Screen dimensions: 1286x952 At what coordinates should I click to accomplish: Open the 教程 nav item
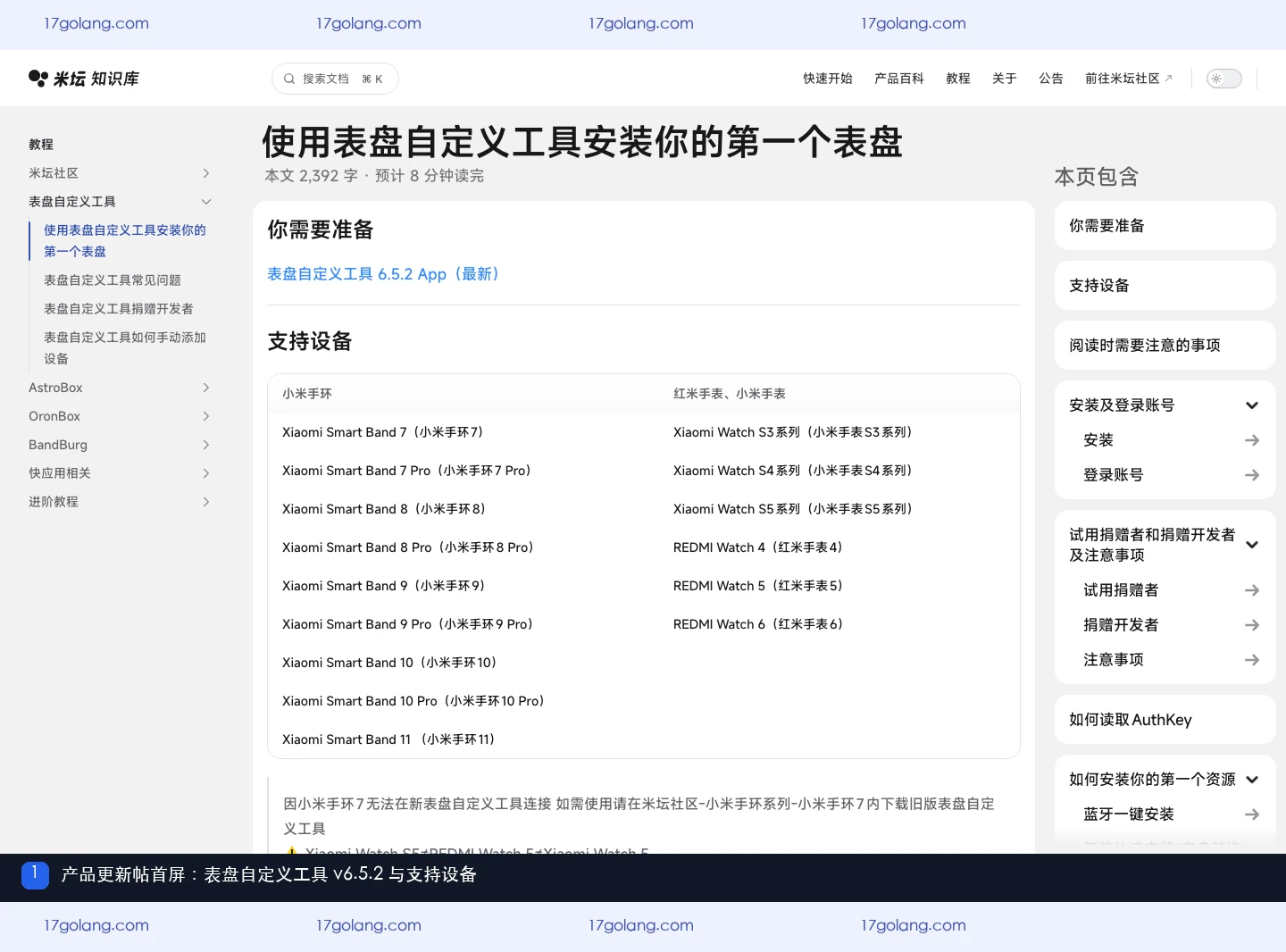tap(958, 79)
